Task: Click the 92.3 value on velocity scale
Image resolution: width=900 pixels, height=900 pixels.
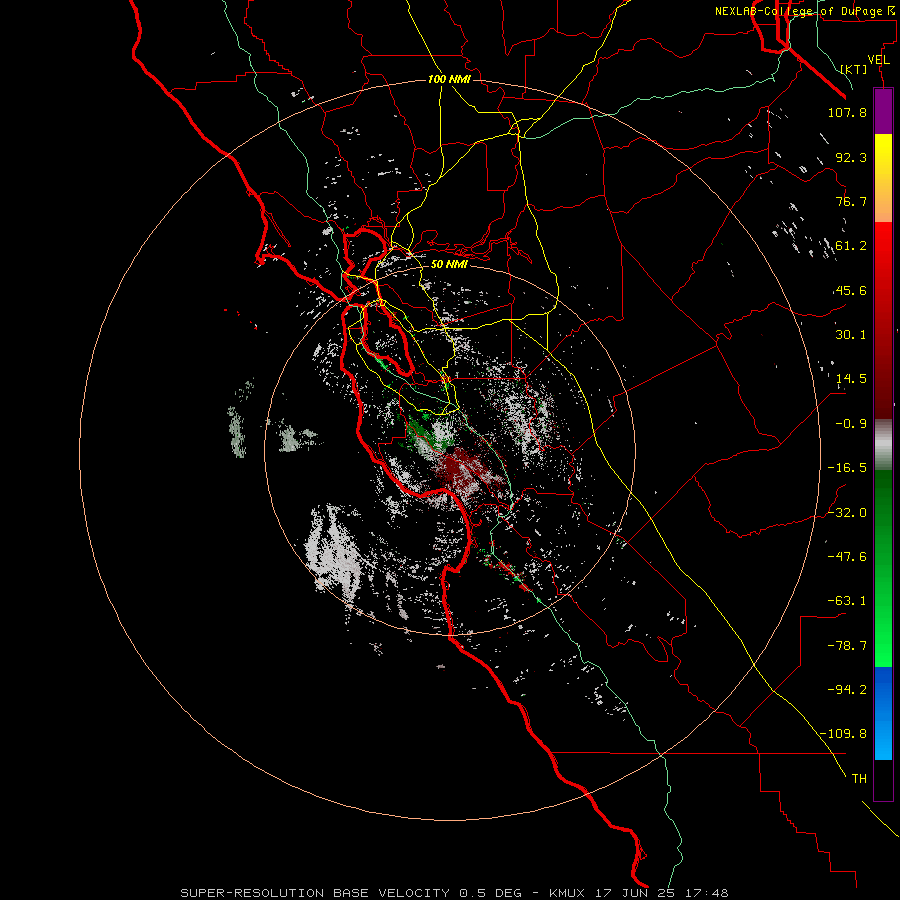Action: click(851, 157)
